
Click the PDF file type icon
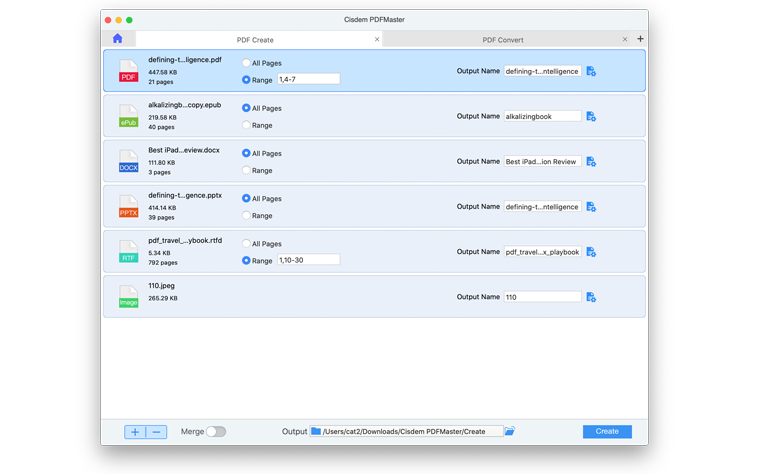[x=128, y=71]
